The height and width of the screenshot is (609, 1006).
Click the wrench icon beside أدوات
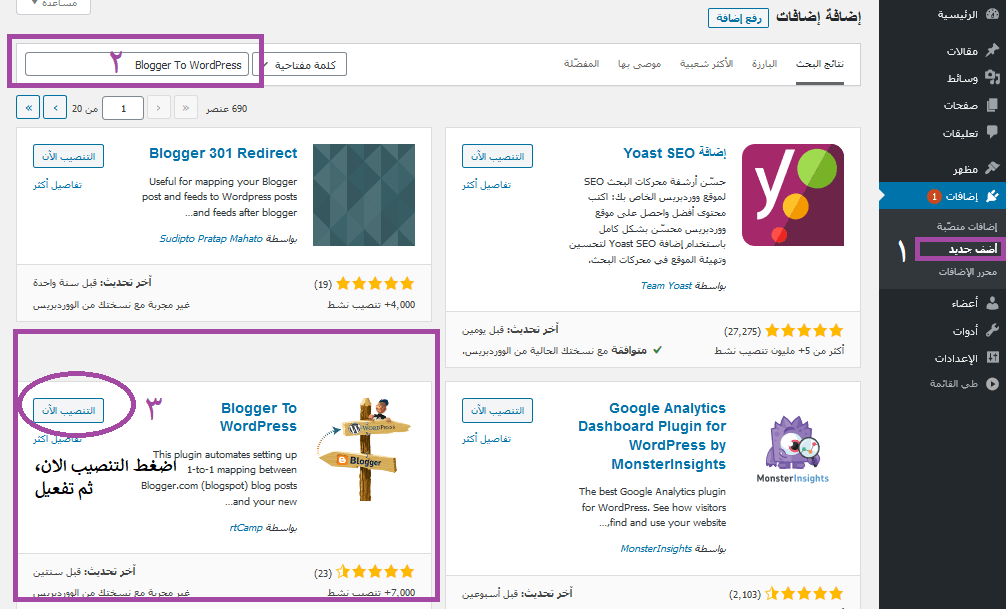pyautogui.click(x=992, y=330)
